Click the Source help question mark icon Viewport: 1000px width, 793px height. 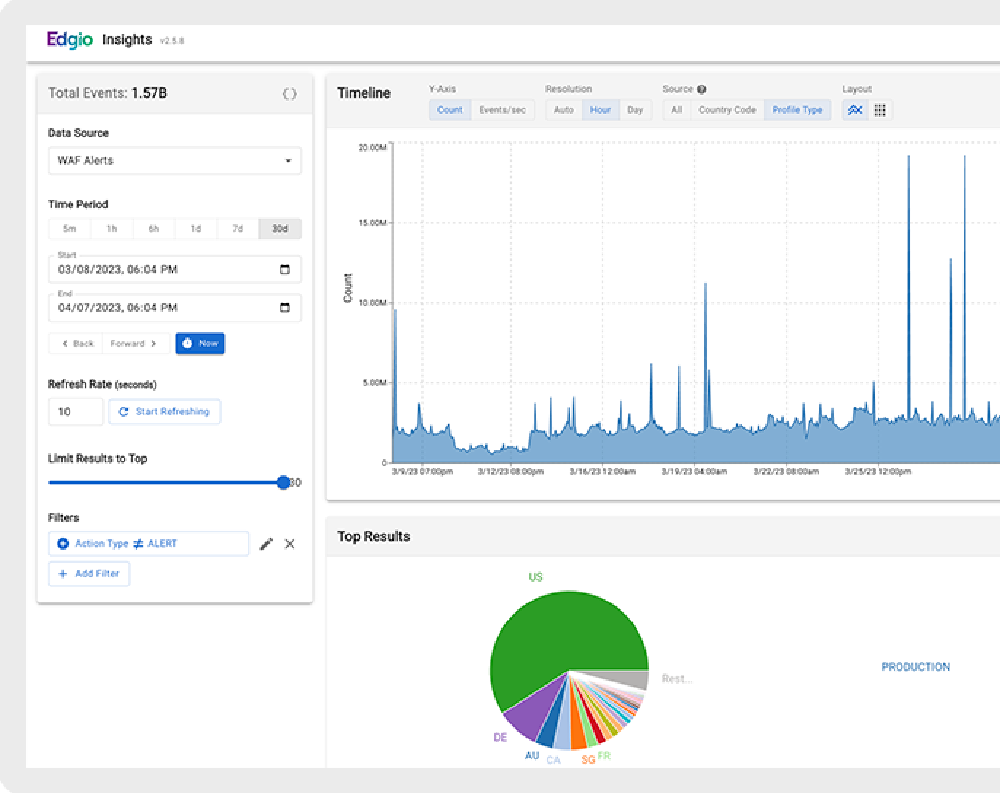pos(702,89)
